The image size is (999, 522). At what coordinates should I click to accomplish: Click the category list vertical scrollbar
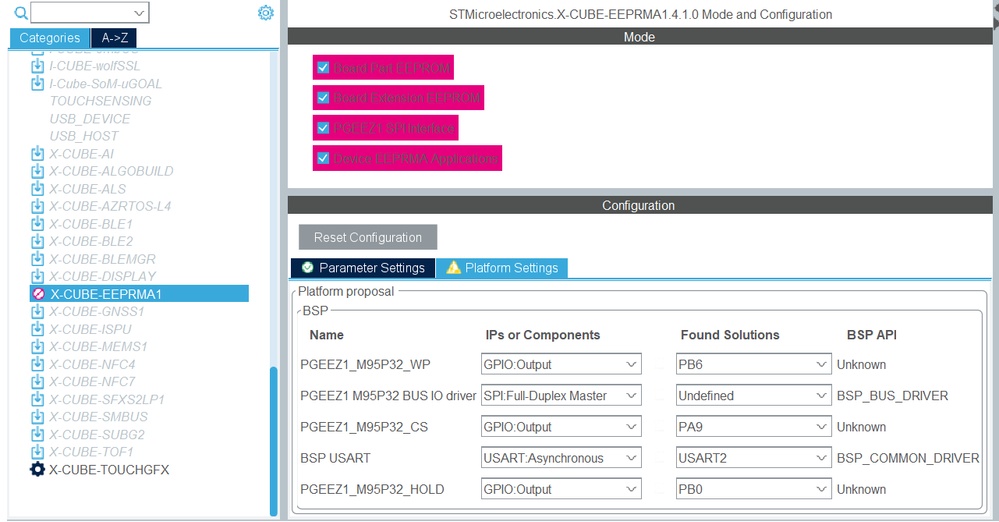pos(273,440)
